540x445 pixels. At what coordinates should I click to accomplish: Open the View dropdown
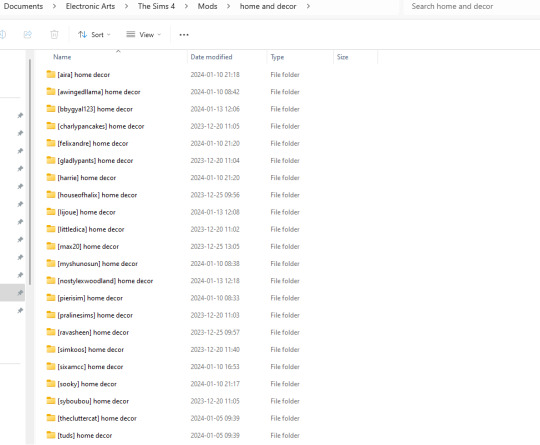click(x=144, y=34)
